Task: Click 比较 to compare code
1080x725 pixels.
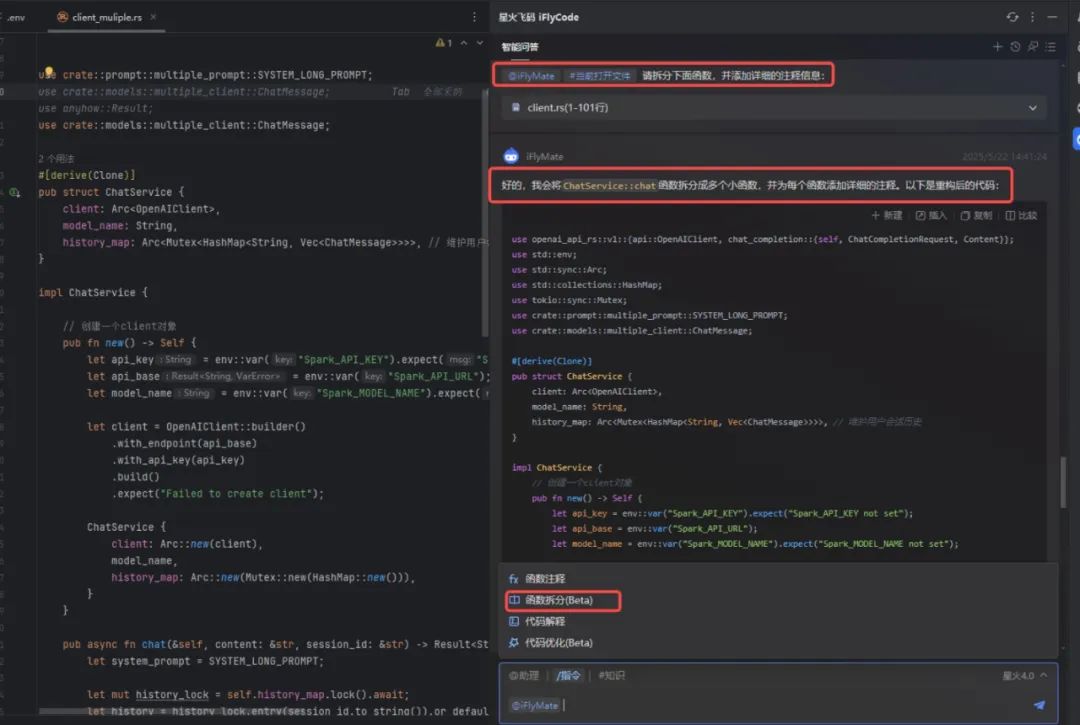Action: (x=1021, y=216)
